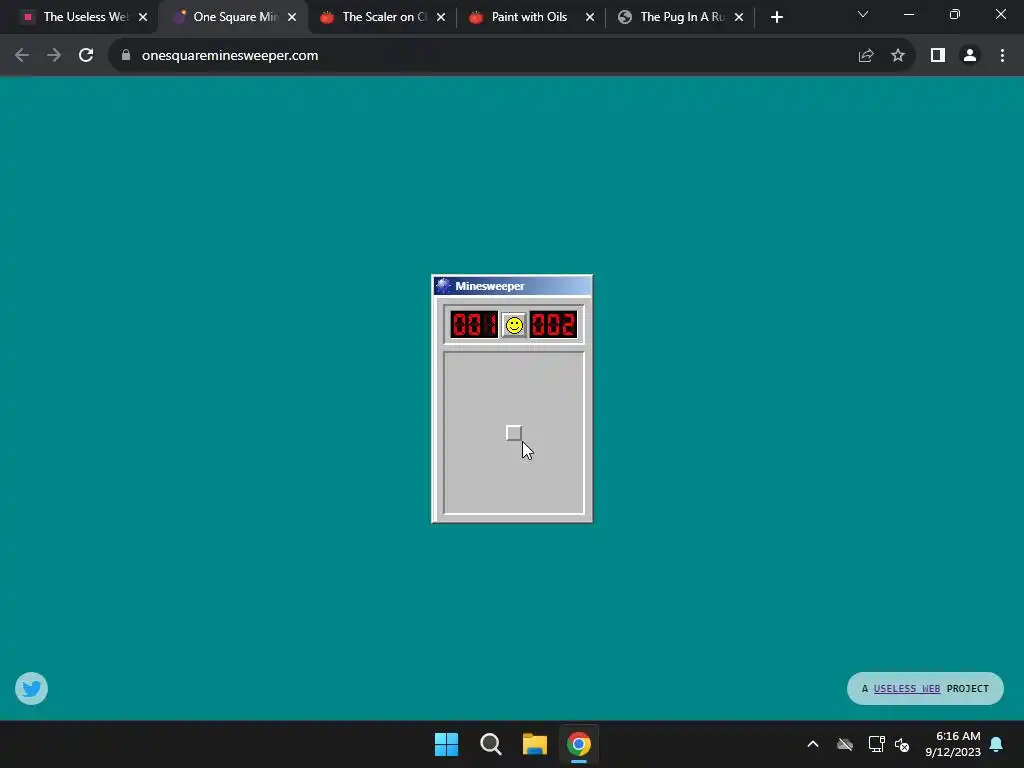Viewport: 1024px width, 768px height.
Task: Go forward to the next page
Action: click(x=54, y=56)
